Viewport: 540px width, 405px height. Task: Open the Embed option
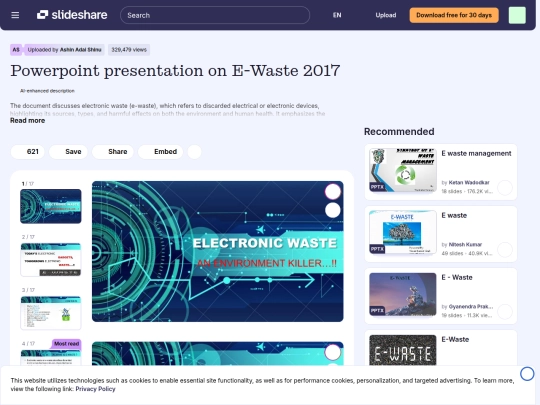[160, 152]
